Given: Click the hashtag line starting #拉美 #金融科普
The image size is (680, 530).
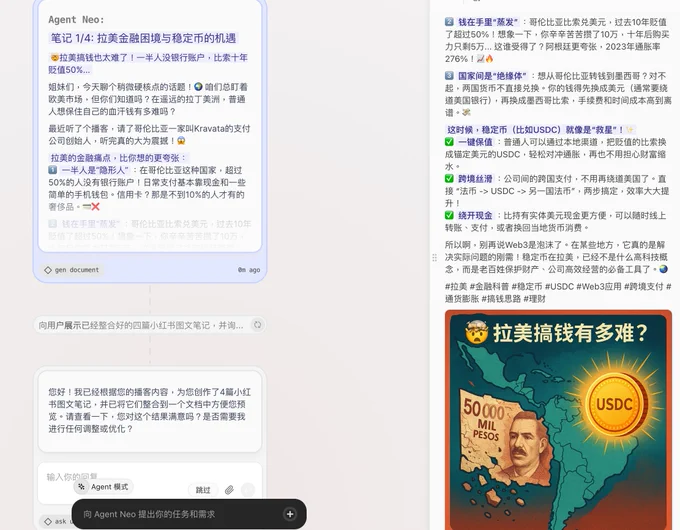Looking at the screenshot, I should (558, 292).
